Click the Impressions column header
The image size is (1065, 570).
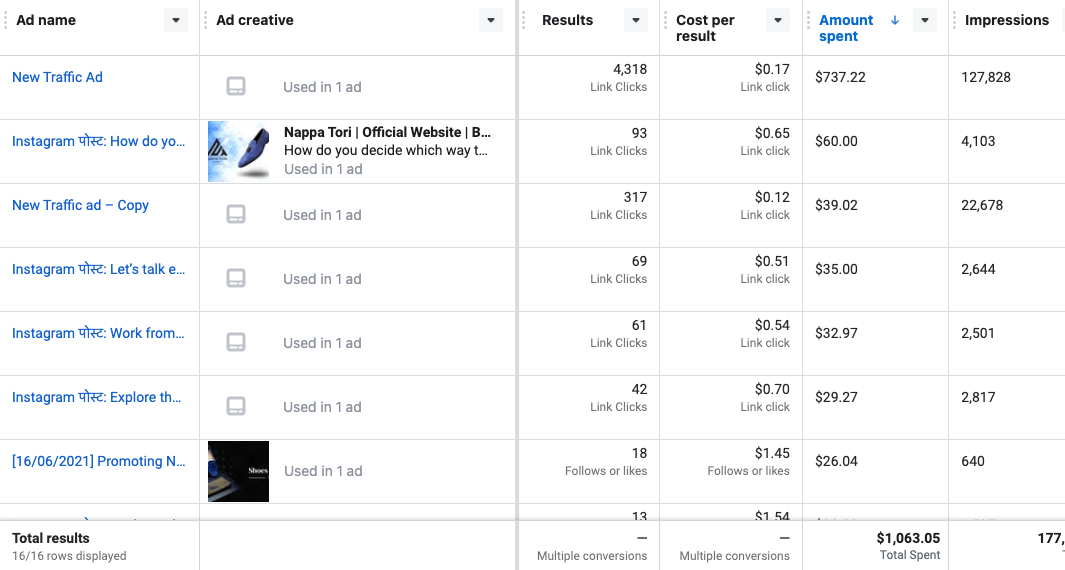1007,20
